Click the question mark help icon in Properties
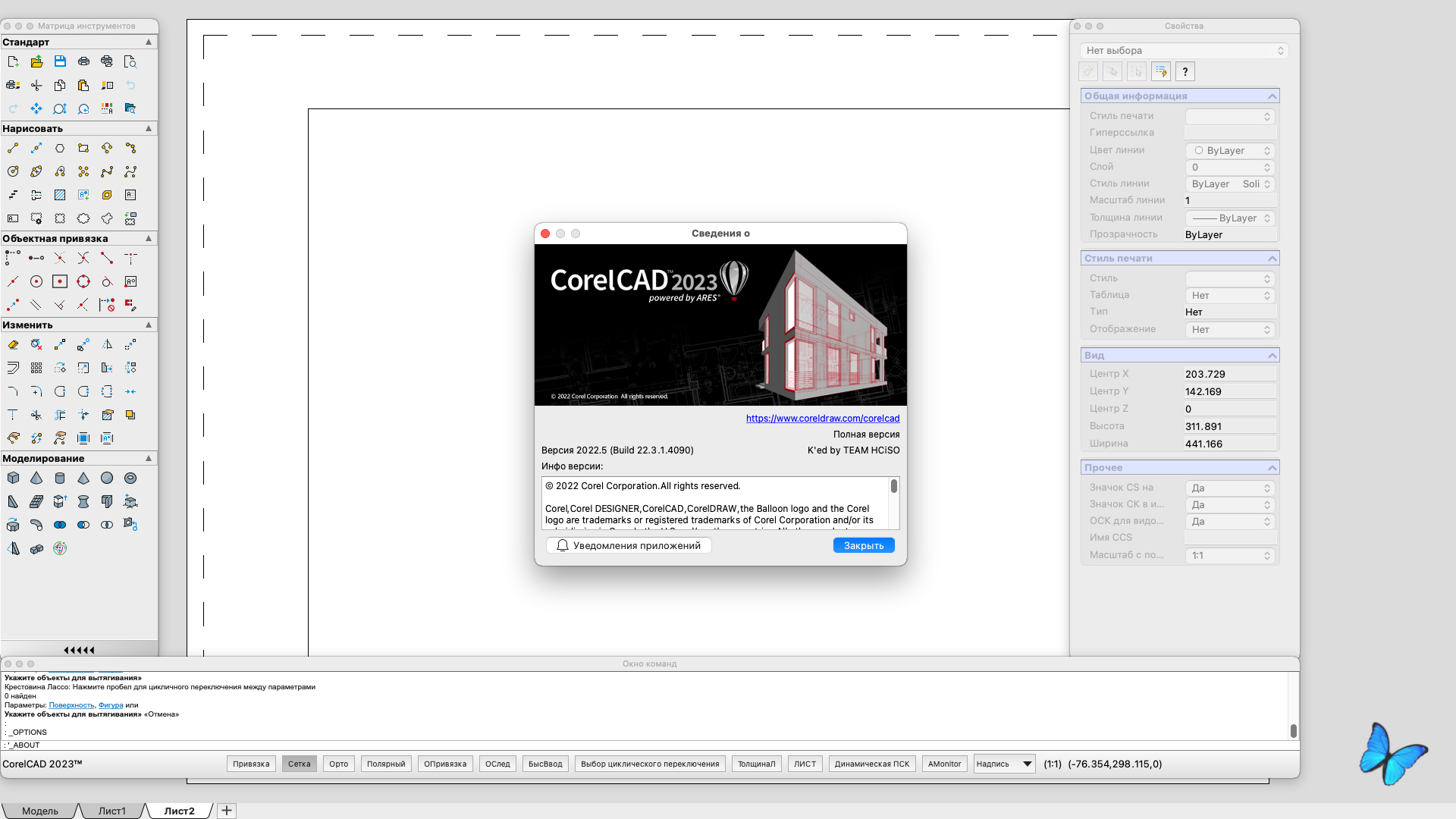Image resolution: width=1456 pixels, height=819 pixels. click(x=1185, y=71)
